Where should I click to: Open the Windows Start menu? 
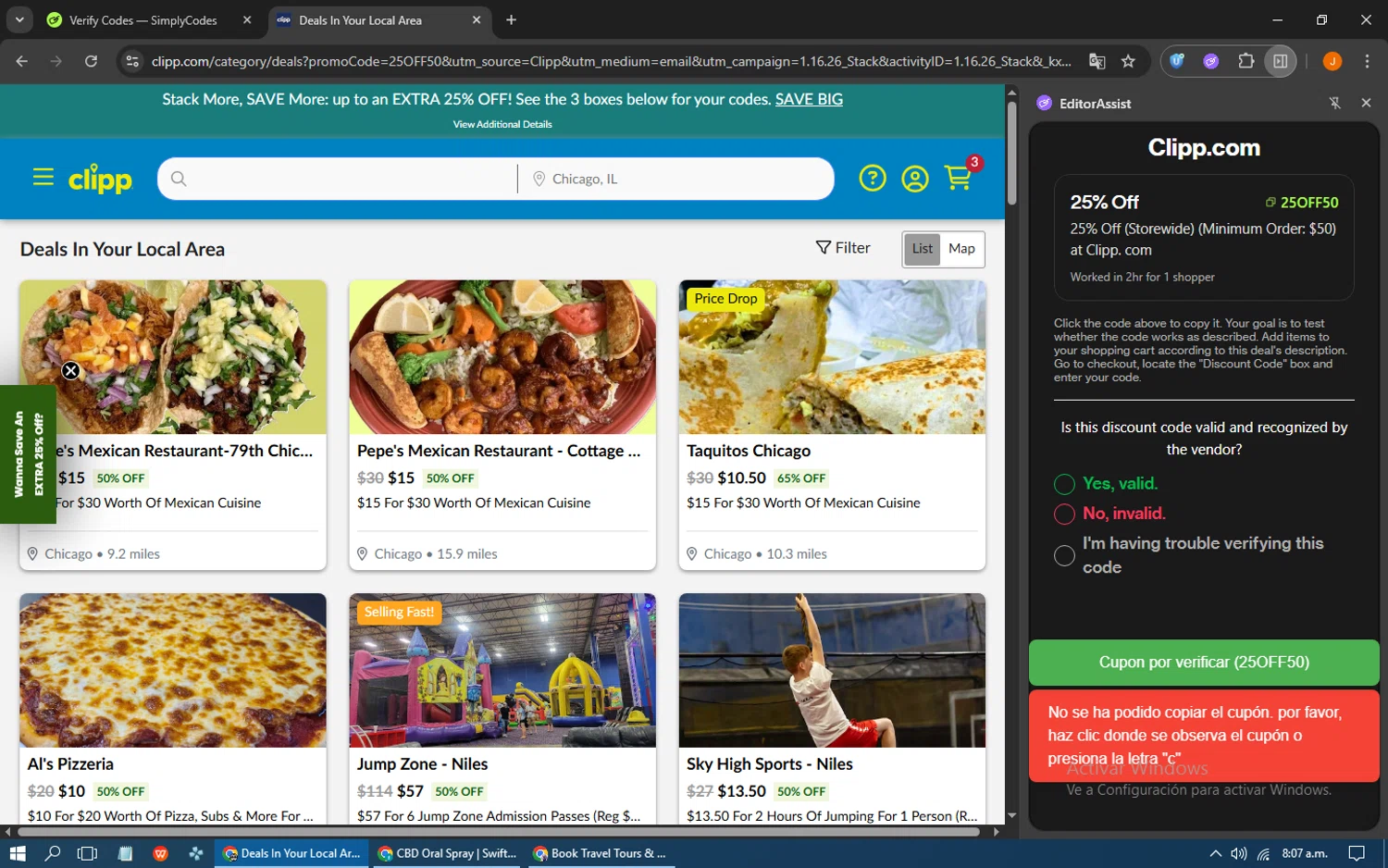tap(17, 853)
